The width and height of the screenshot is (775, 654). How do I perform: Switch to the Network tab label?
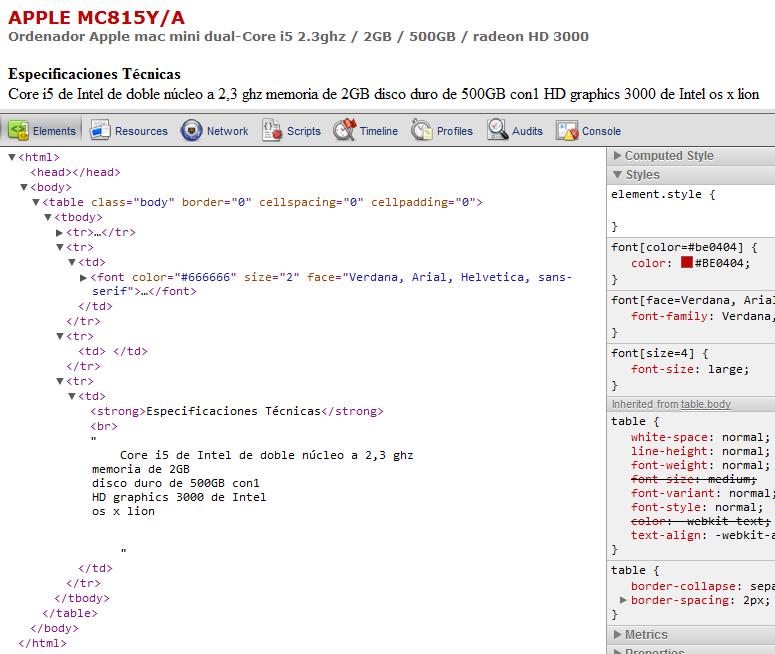point(227,131)
